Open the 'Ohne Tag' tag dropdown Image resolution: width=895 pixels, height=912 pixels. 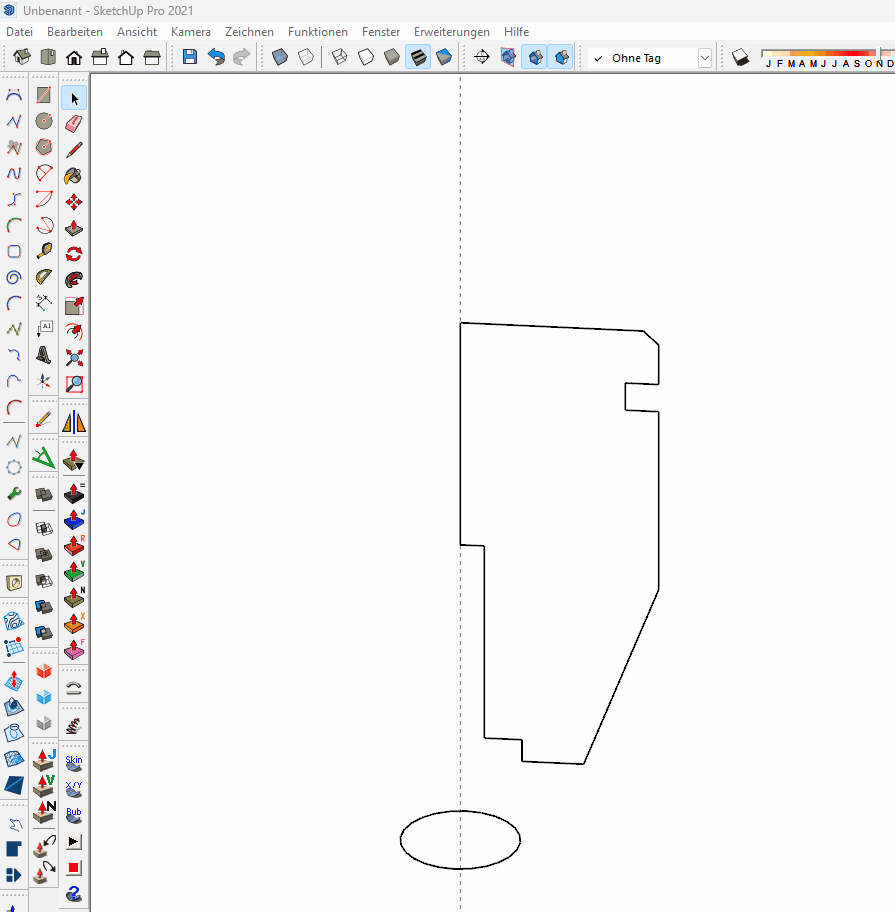pyautogui.click(x=705, y=58)
